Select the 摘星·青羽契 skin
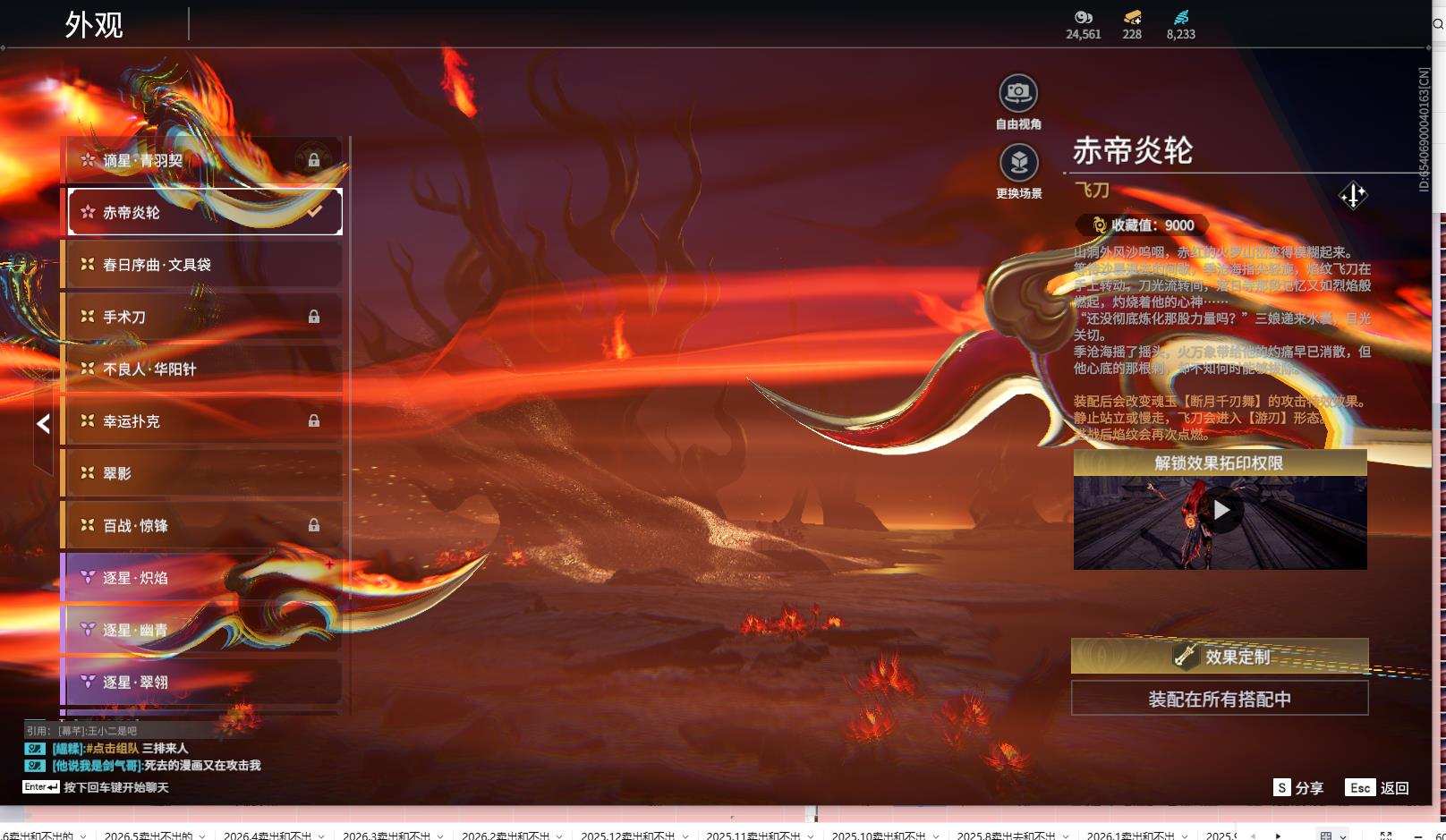1446x840 pixels. coord(201,160)
